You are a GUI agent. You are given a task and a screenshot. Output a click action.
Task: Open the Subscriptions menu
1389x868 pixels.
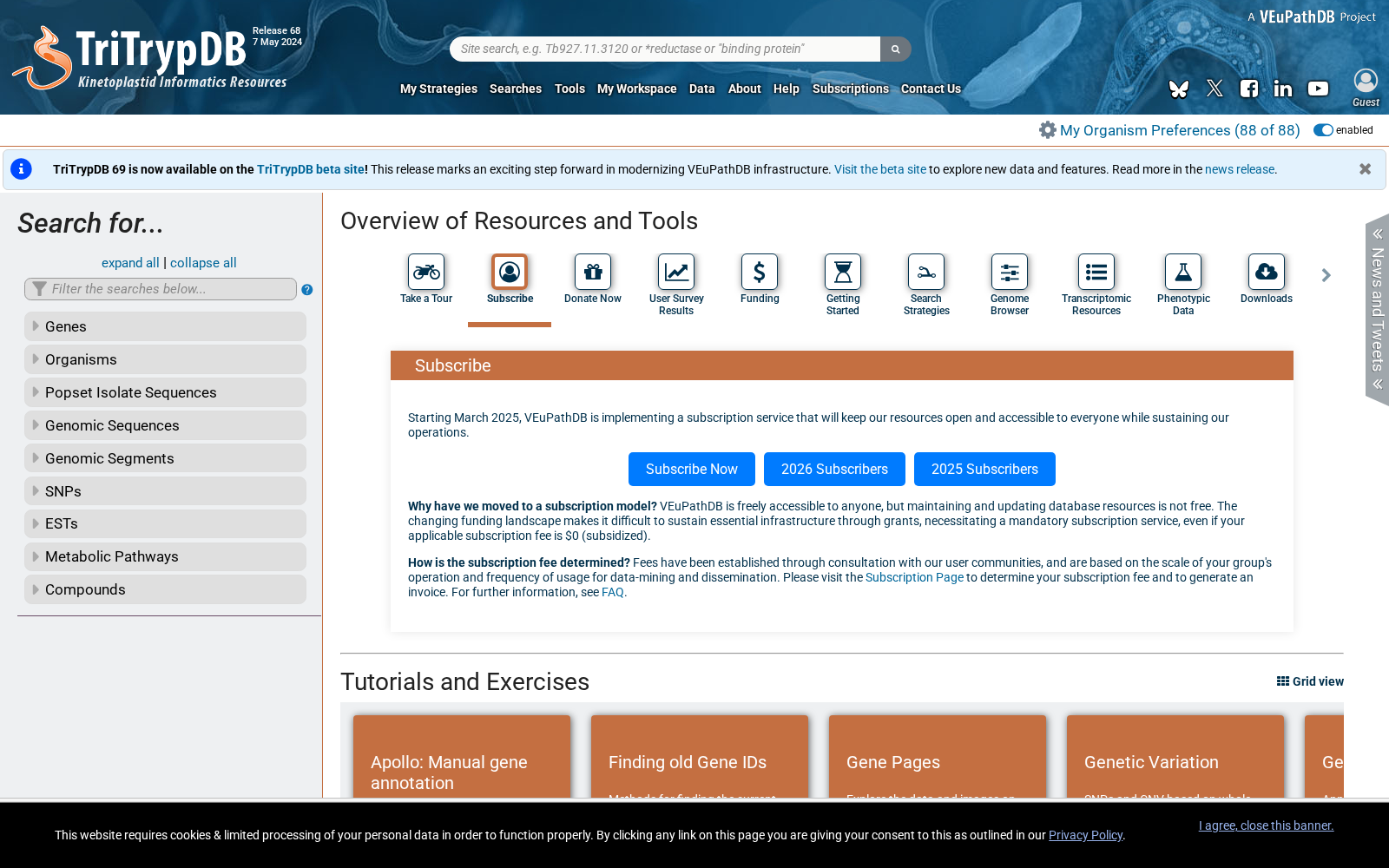(x=851, y=89)
